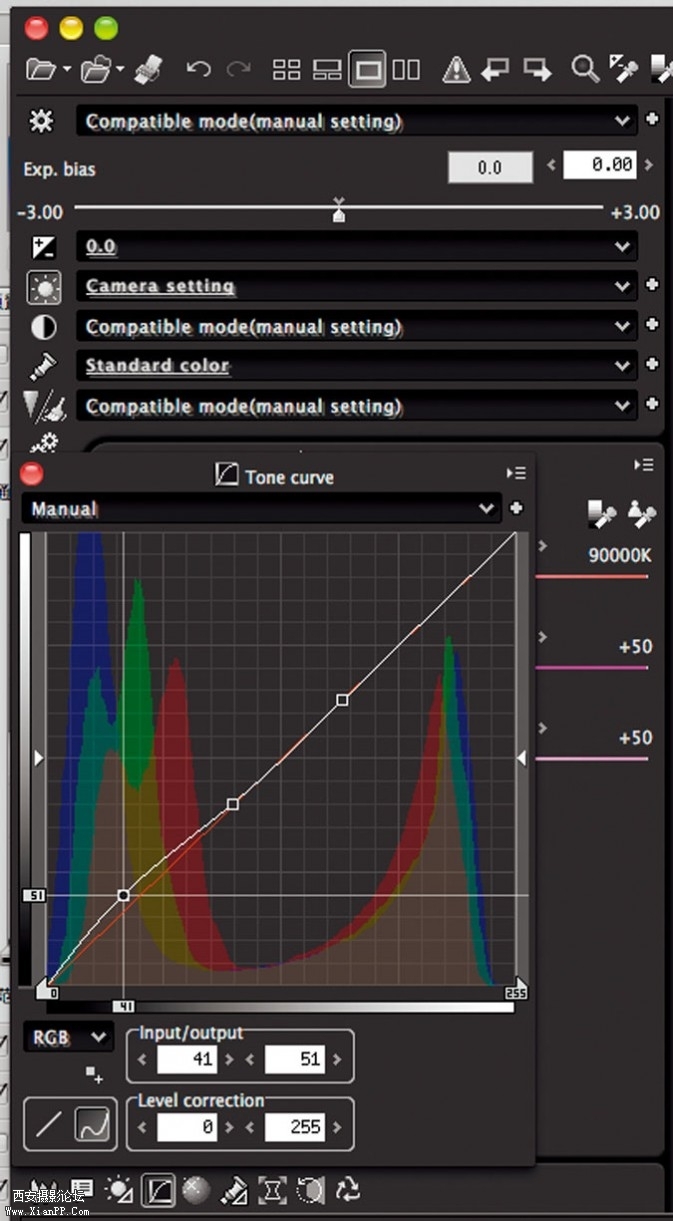
Task: Select the smooth curve mode button
Action: click(93, 1126)
